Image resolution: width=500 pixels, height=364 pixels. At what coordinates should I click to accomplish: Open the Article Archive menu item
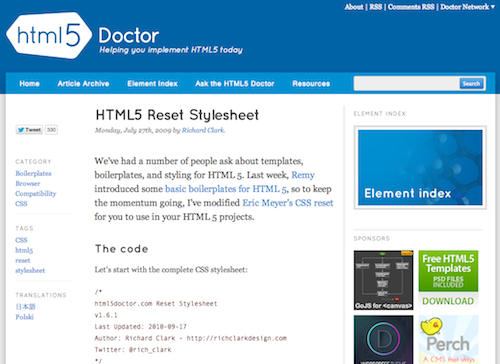83,84
